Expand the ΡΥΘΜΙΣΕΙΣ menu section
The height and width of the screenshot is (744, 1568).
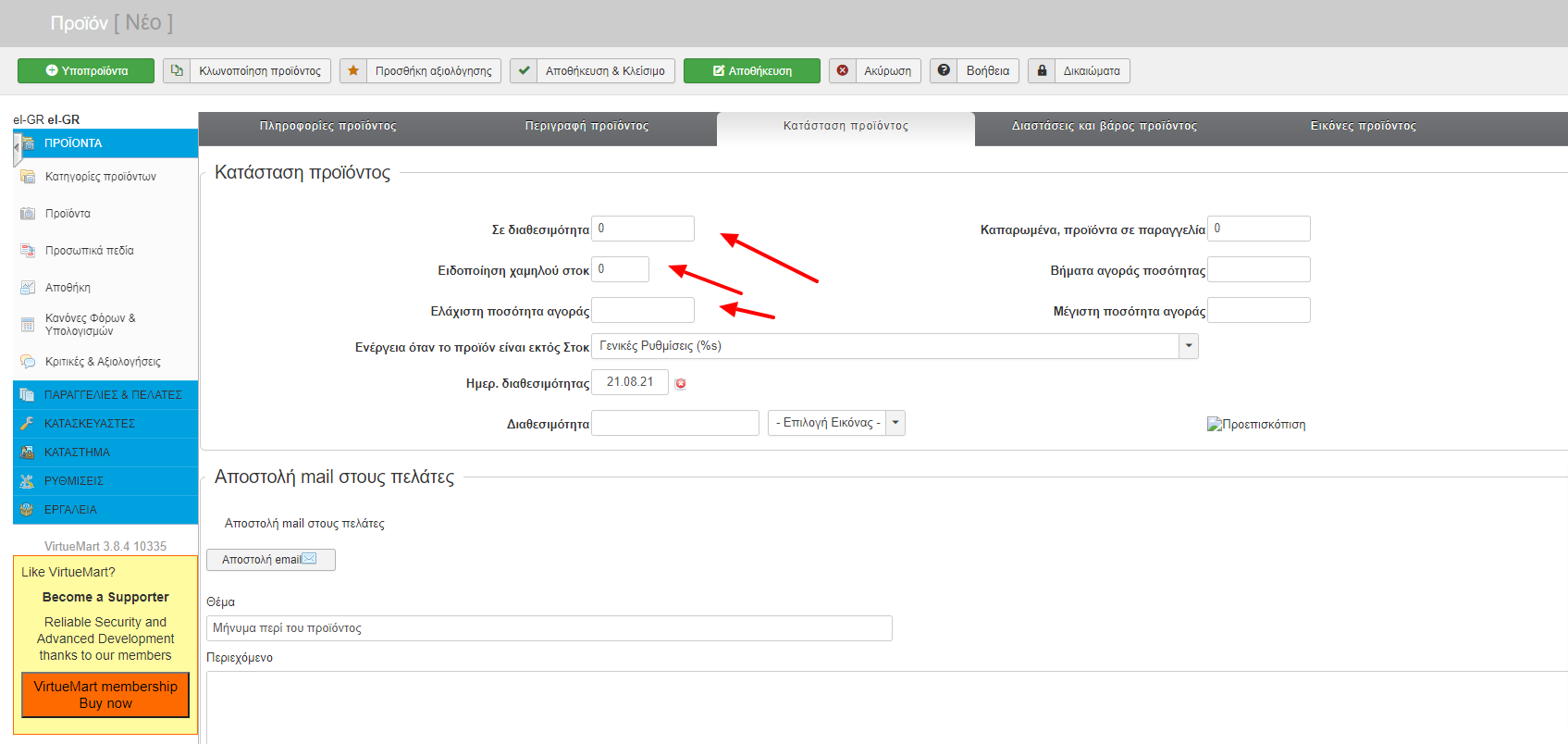105,481
